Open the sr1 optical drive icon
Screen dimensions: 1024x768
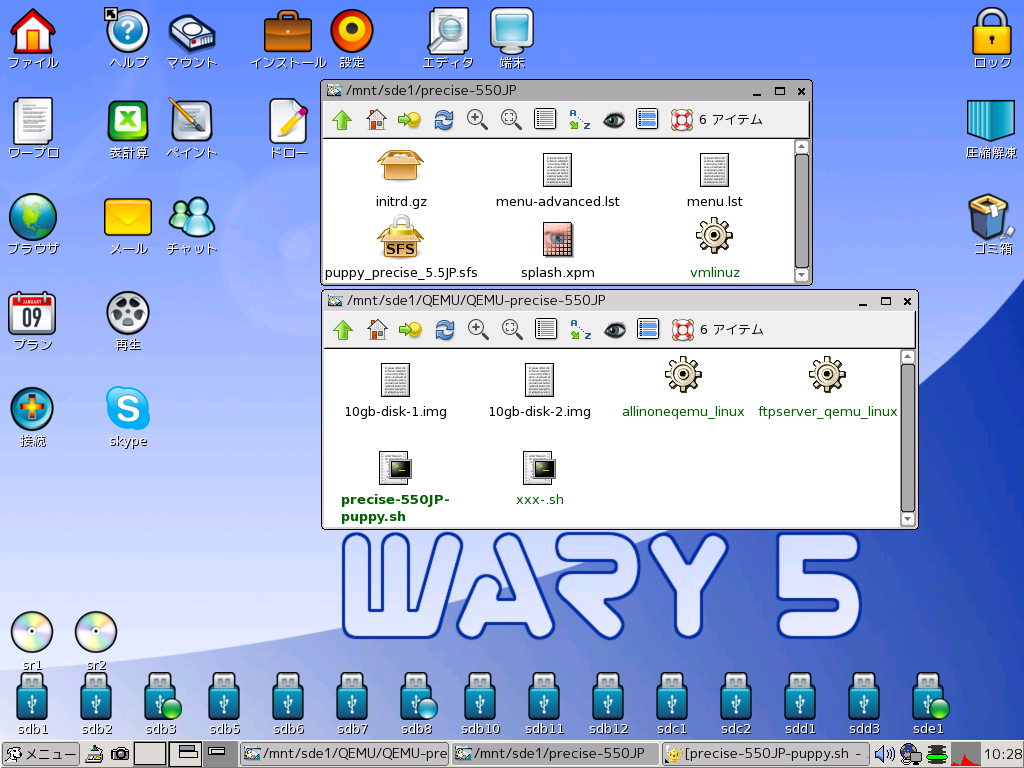(x=31, y=641)
